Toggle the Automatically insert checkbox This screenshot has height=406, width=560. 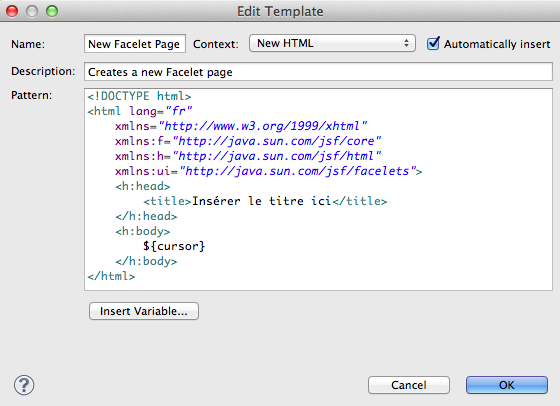click(x=433, y=44)
